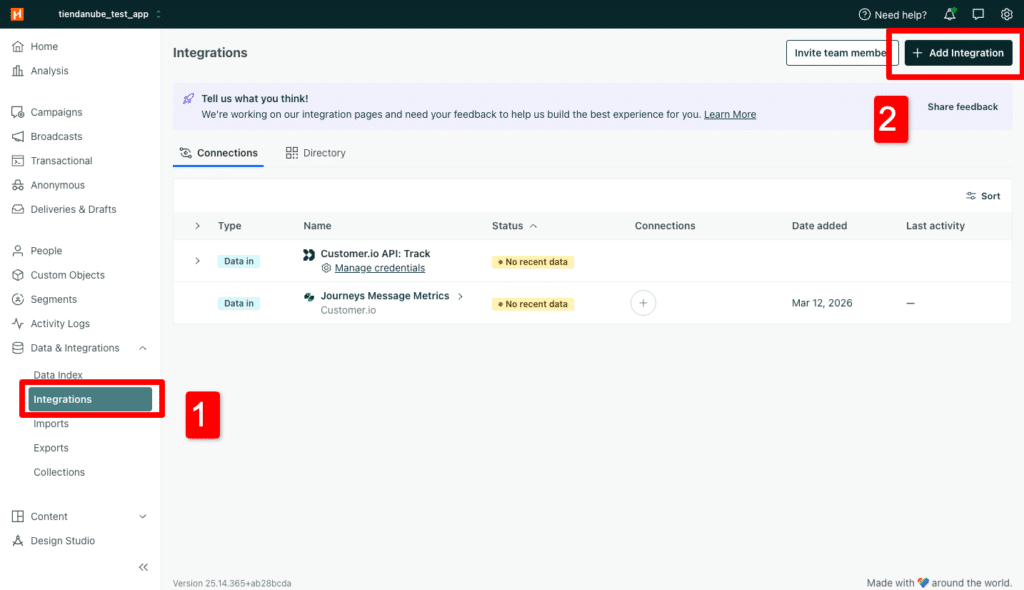Click the Manage credentials link
This screenshot has height=590, width=1024.
[x=379, y=268]
